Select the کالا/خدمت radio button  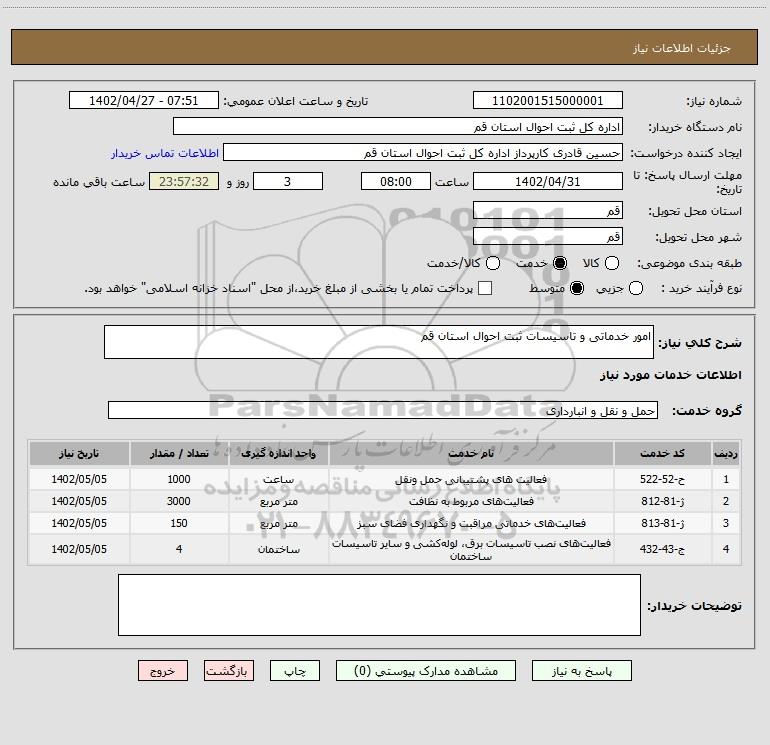pyautogui.click(x=493, y=263)
